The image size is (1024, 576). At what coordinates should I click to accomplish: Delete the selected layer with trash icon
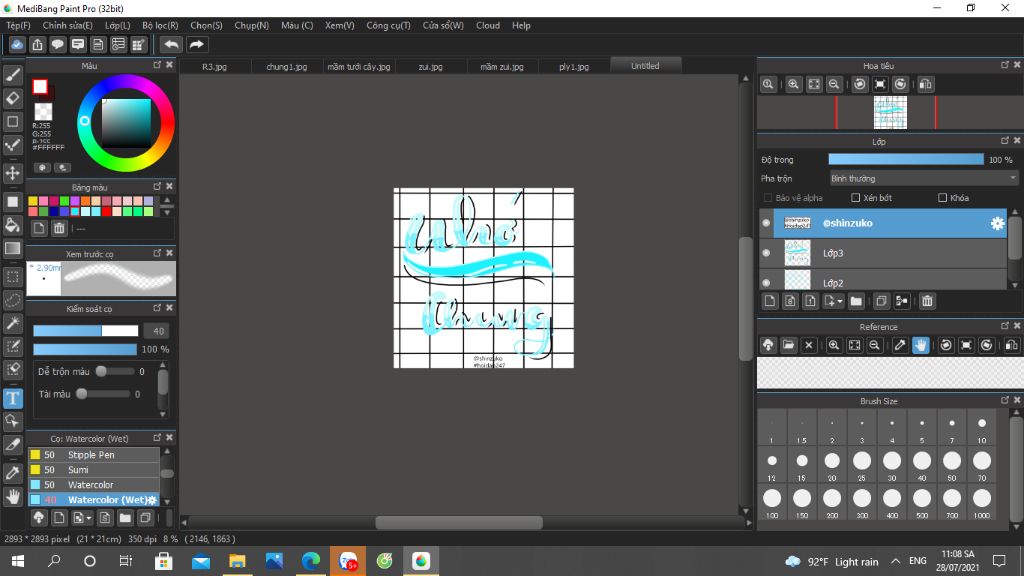(927, 301)
